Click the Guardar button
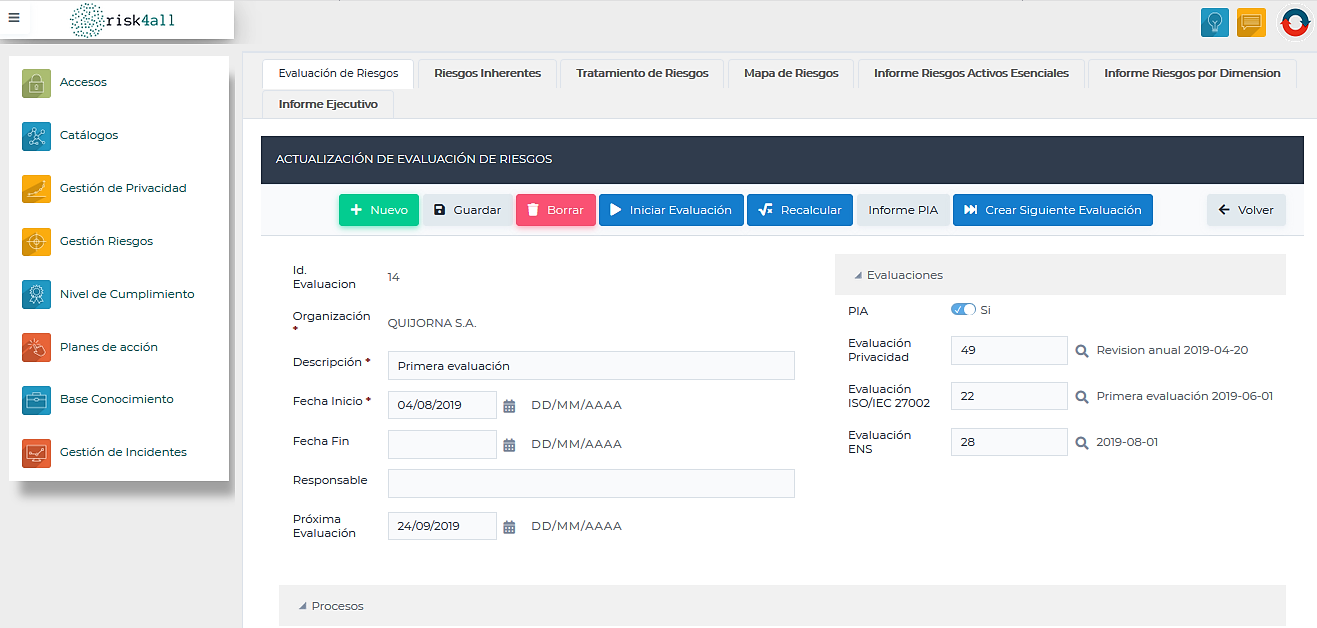 coord(467,210)
